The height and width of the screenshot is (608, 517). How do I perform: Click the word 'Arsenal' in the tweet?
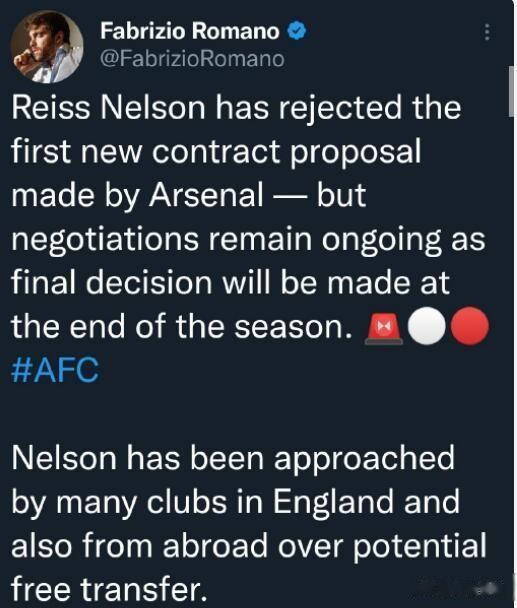click(206, 195)
